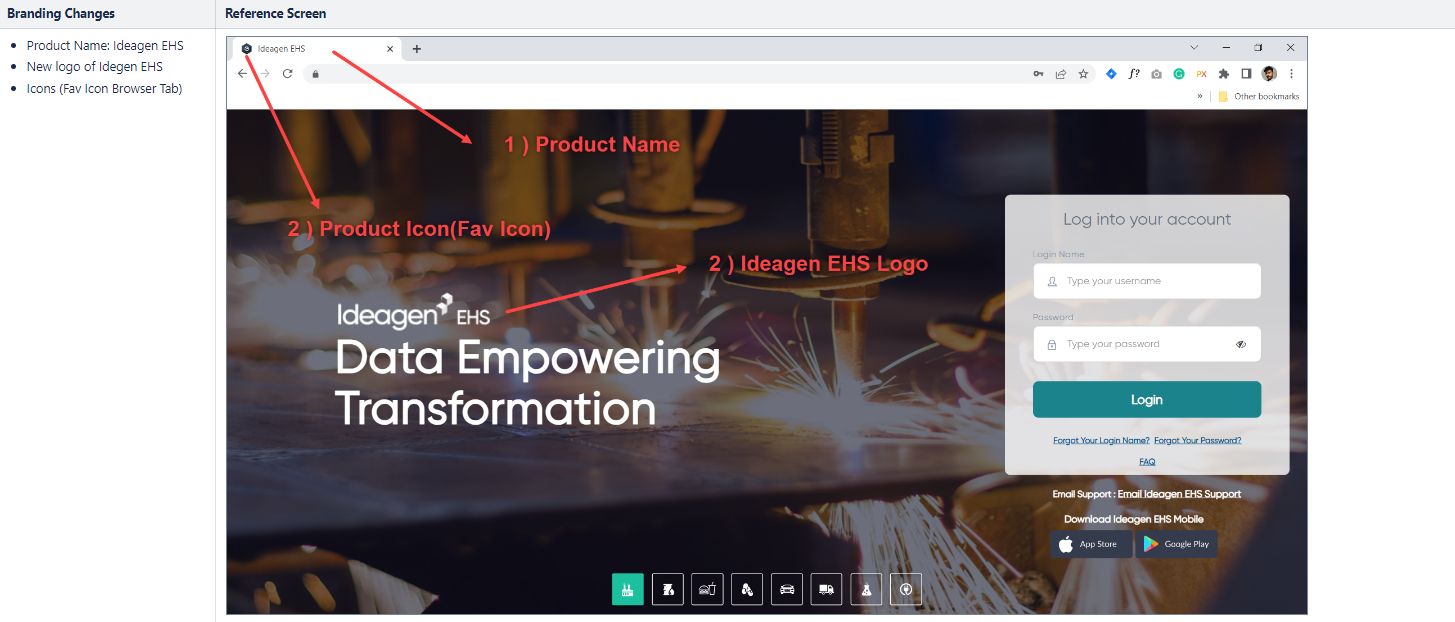Click 'New logo of Idegen EHS' bullet

(95, 67)
